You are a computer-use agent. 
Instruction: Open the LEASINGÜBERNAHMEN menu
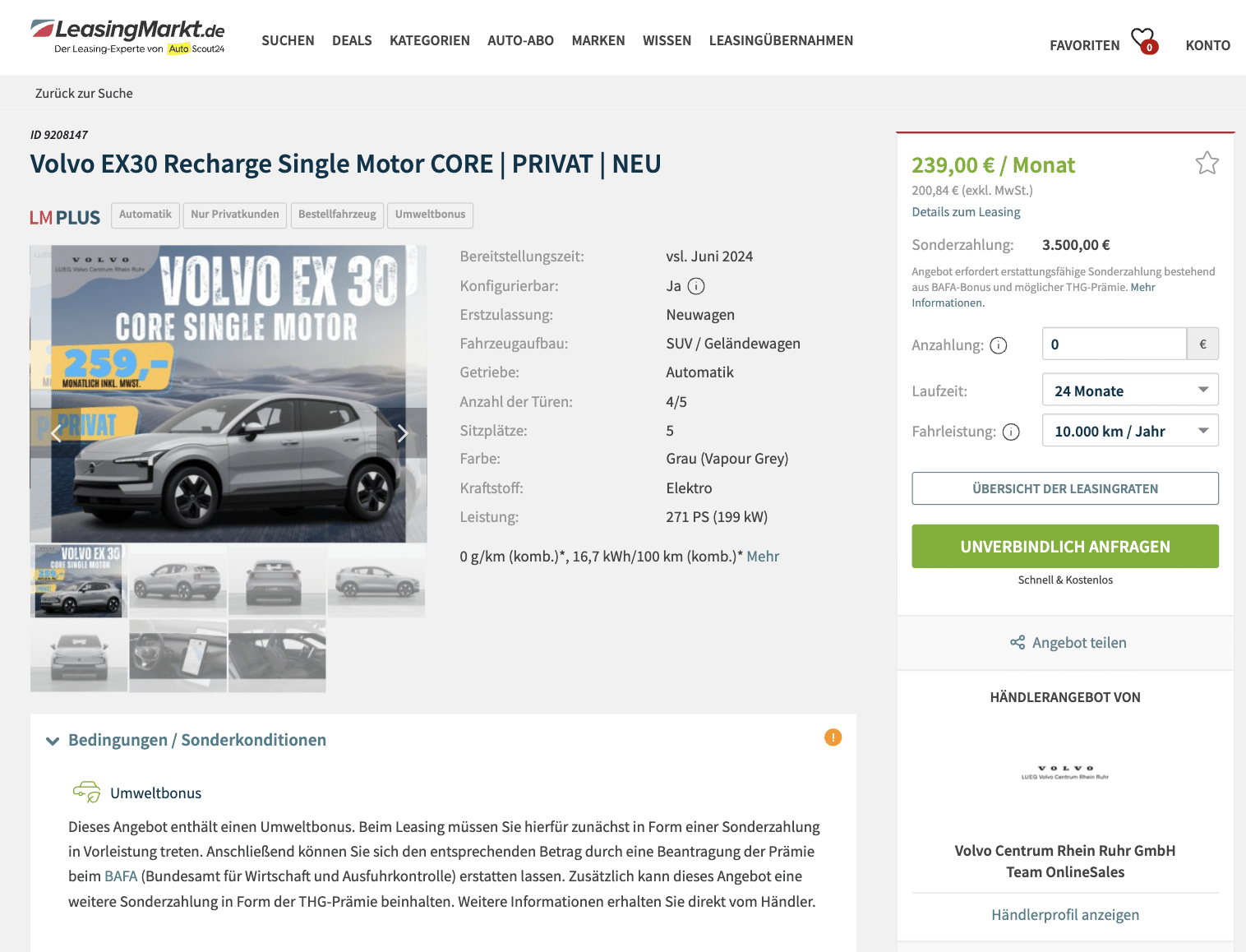(x=781, y=40)
